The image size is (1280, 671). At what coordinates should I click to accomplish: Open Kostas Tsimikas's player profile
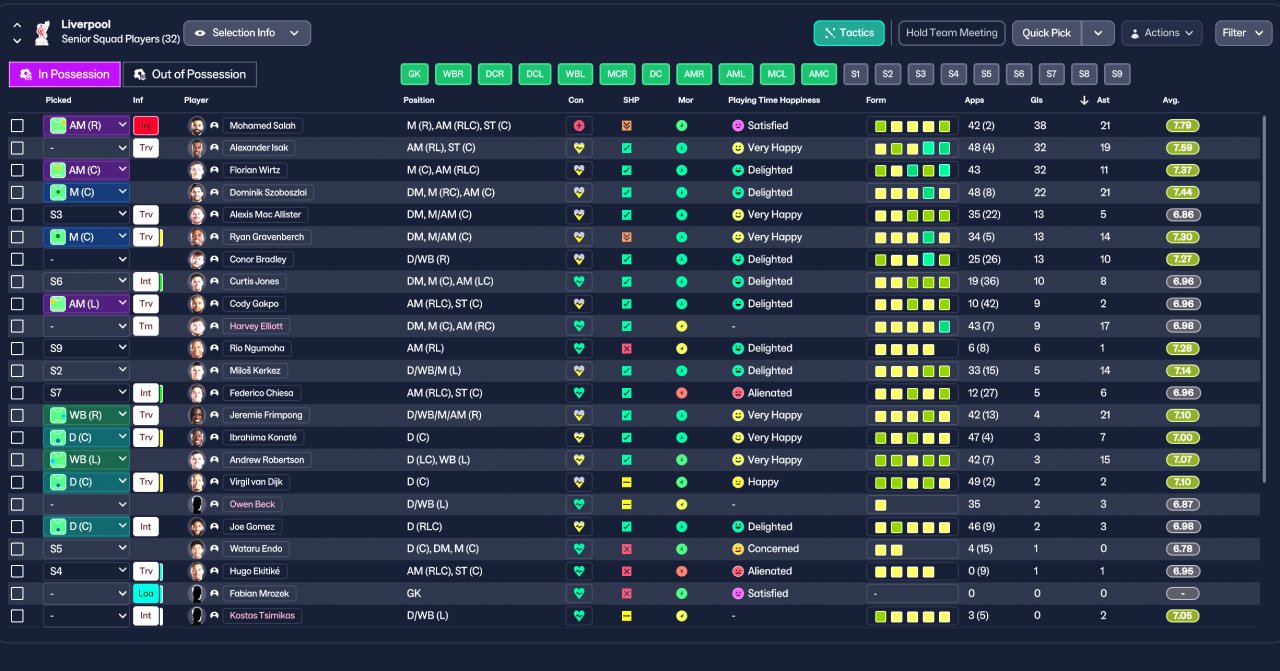(263, 616)
